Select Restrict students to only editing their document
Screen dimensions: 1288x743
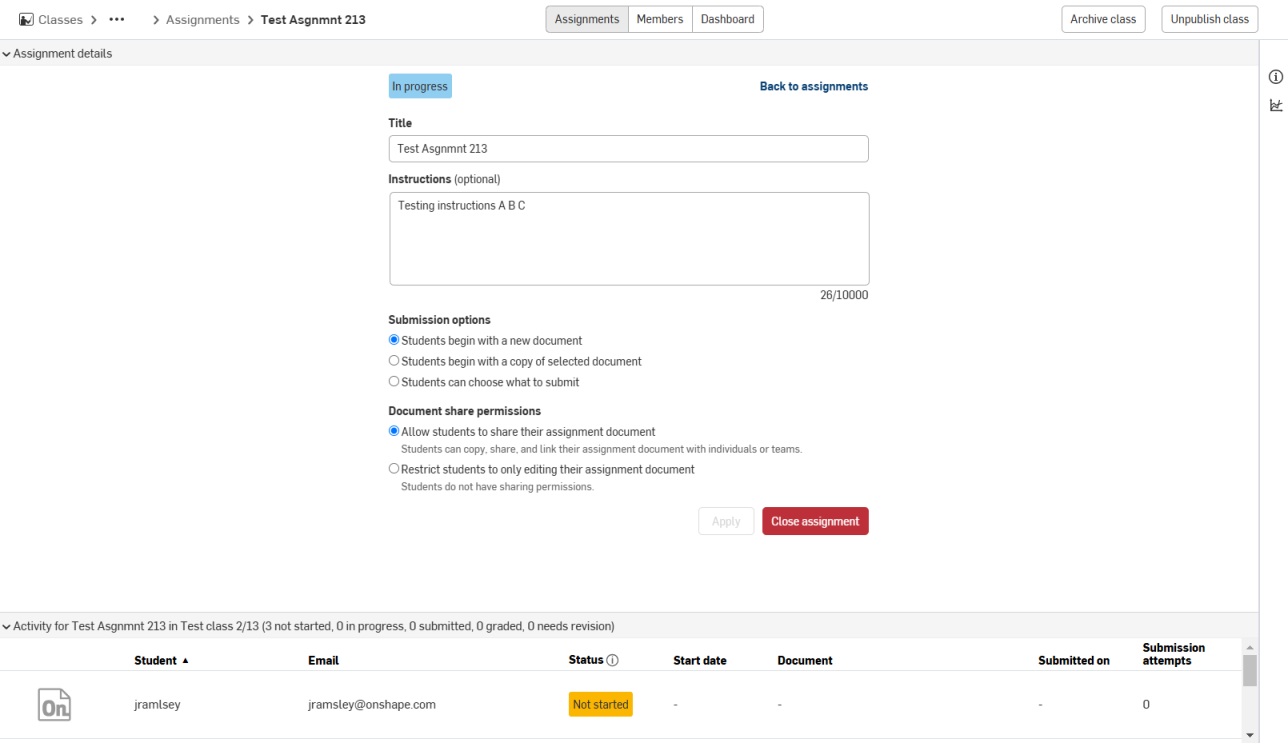coord(394,469)
